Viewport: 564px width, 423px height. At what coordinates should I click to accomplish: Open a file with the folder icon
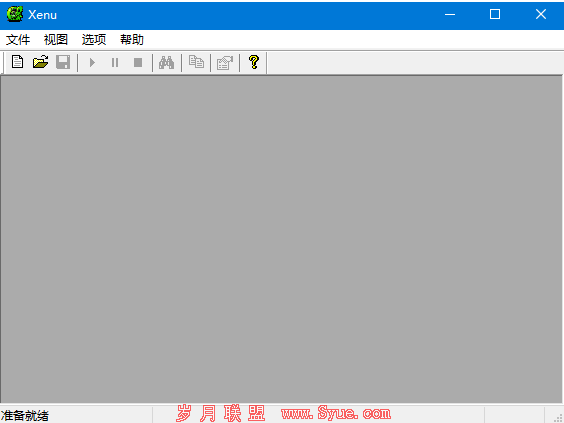(40, 62)
